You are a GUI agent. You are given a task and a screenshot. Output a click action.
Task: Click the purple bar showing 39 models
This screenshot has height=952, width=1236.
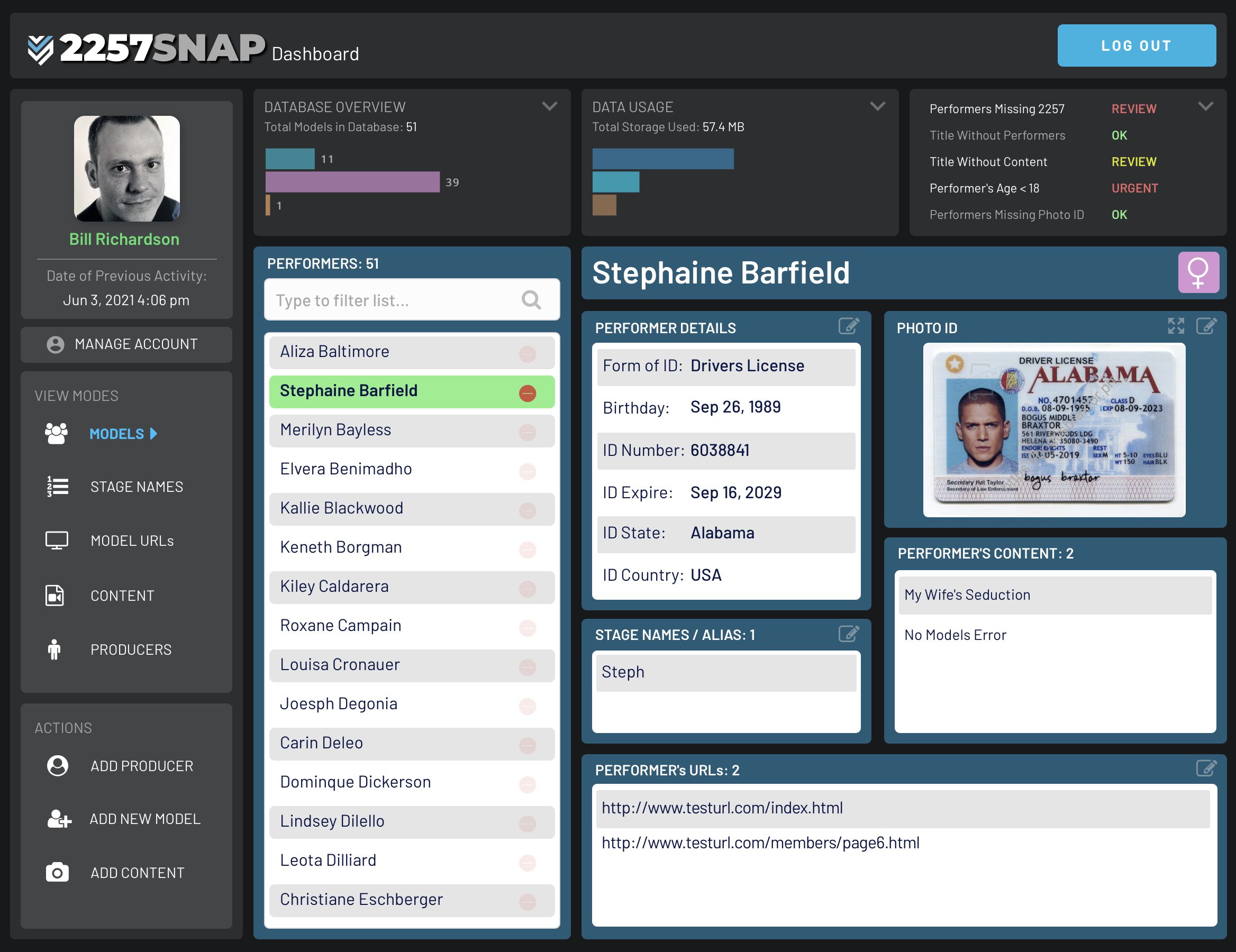[352, 182]
